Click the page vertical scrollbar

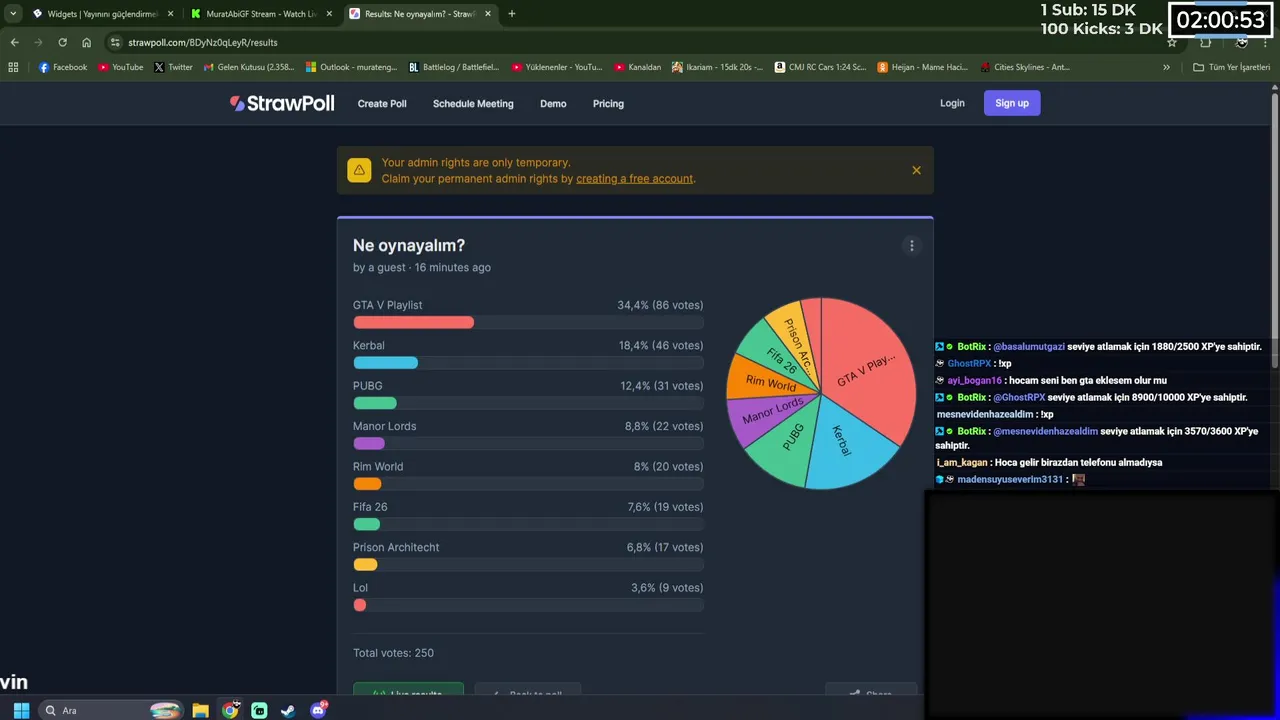point(1275,230)
